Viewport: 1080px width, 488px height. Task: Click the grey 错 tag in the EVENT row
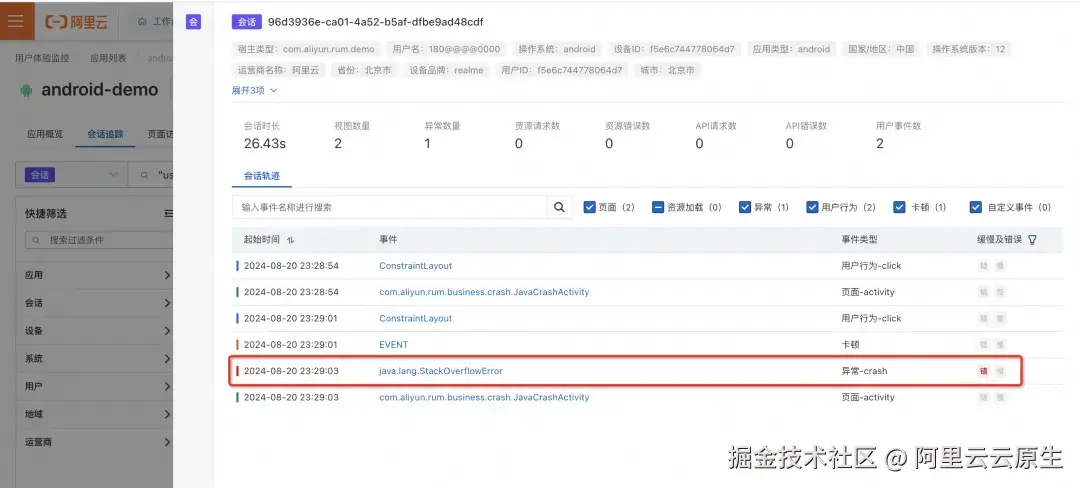(984, 345)
